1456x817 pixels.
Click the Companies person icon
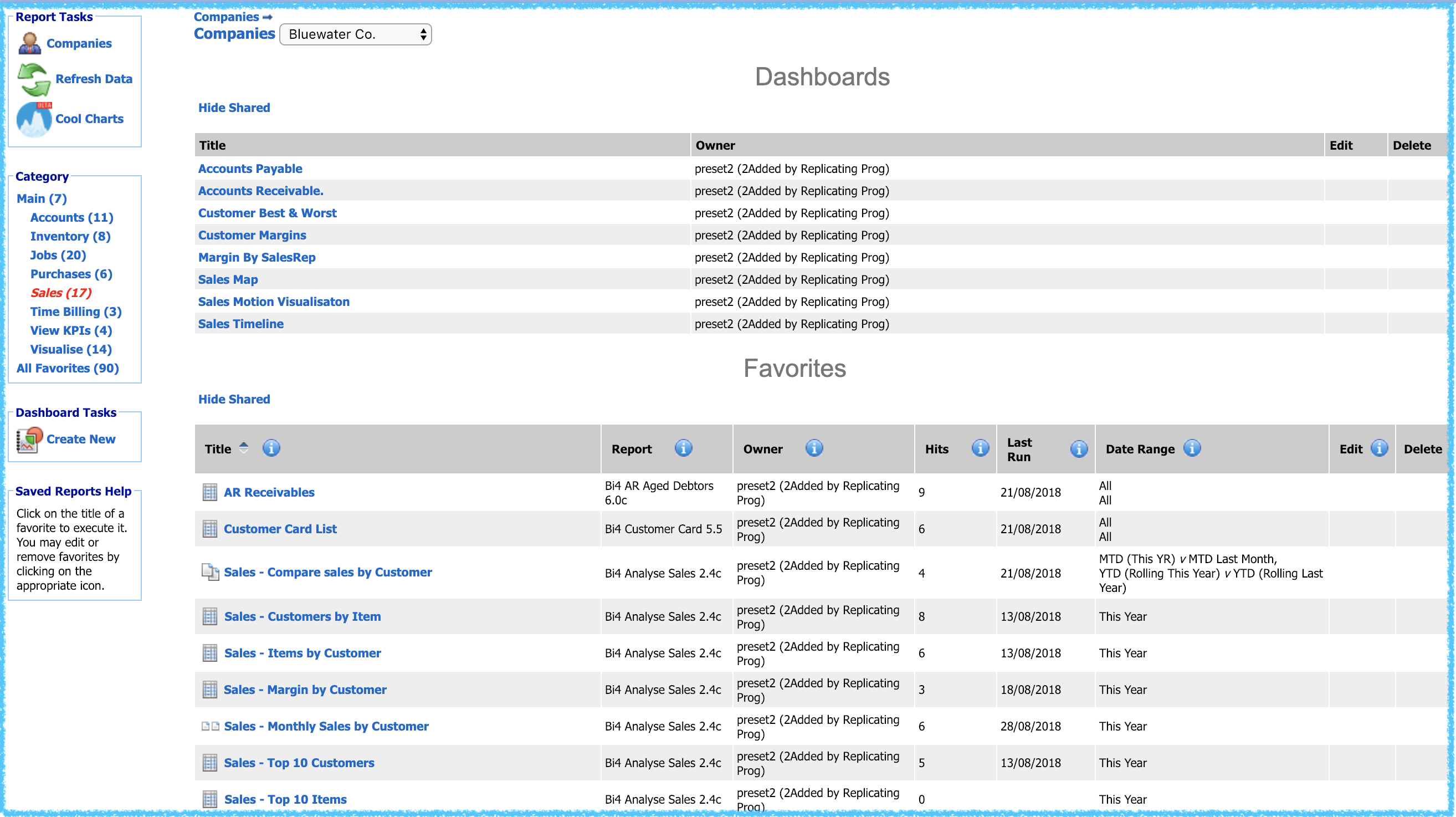29,44
